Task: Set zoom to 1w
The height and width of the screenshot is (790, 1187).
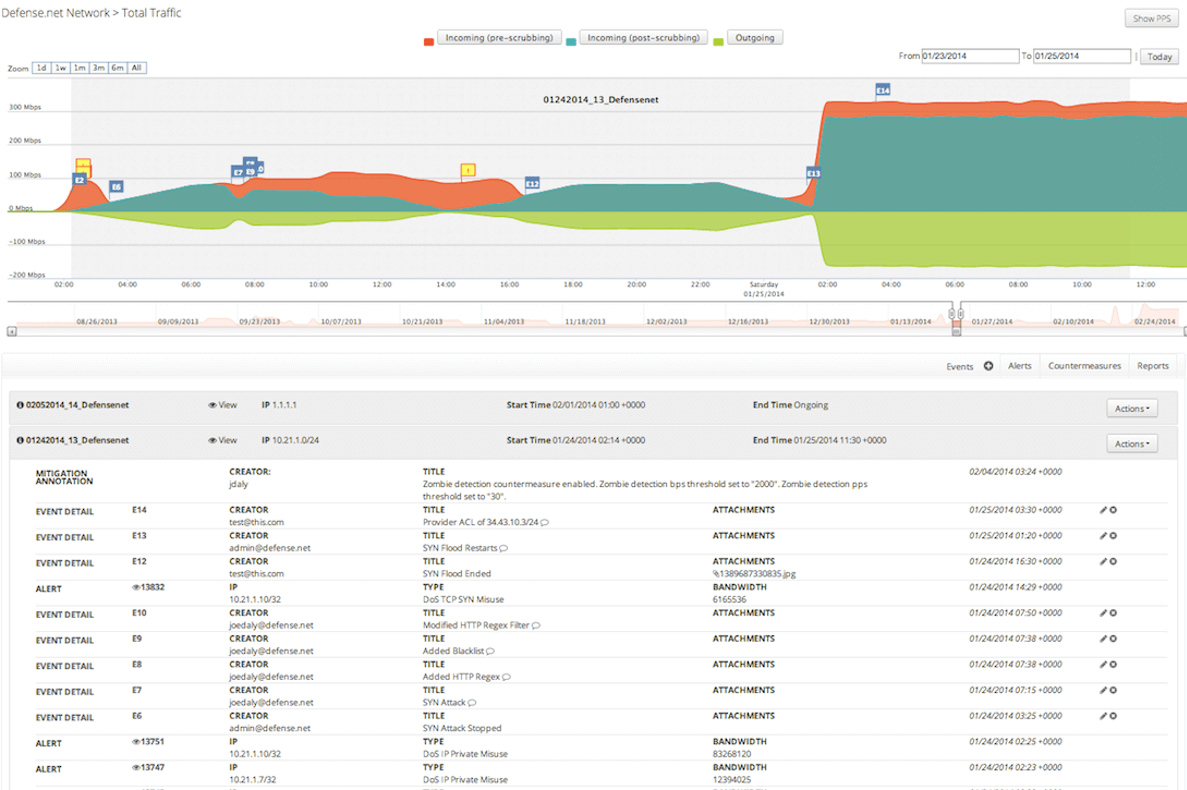Action: 61,68
